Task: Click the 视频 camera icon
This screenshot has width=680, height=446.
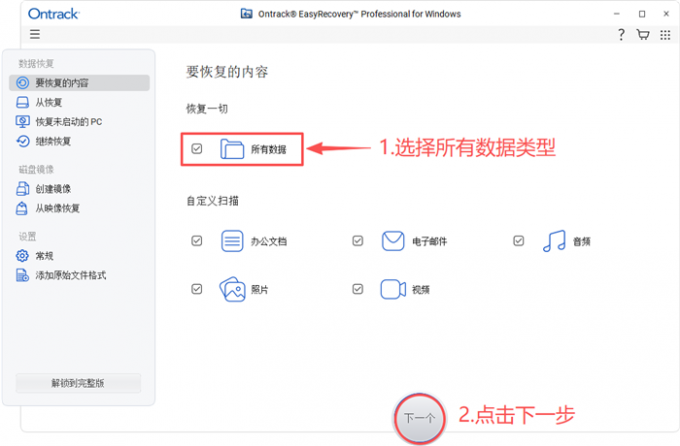Action: point(393,289)
